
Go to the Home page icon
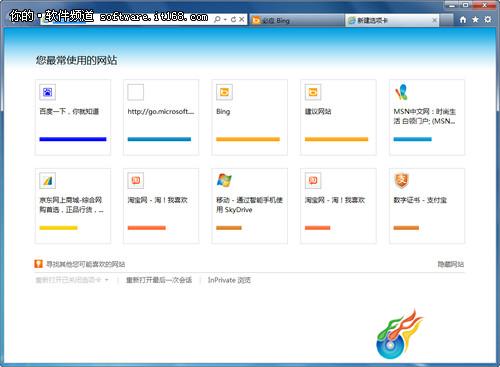(x=463, y=20)
